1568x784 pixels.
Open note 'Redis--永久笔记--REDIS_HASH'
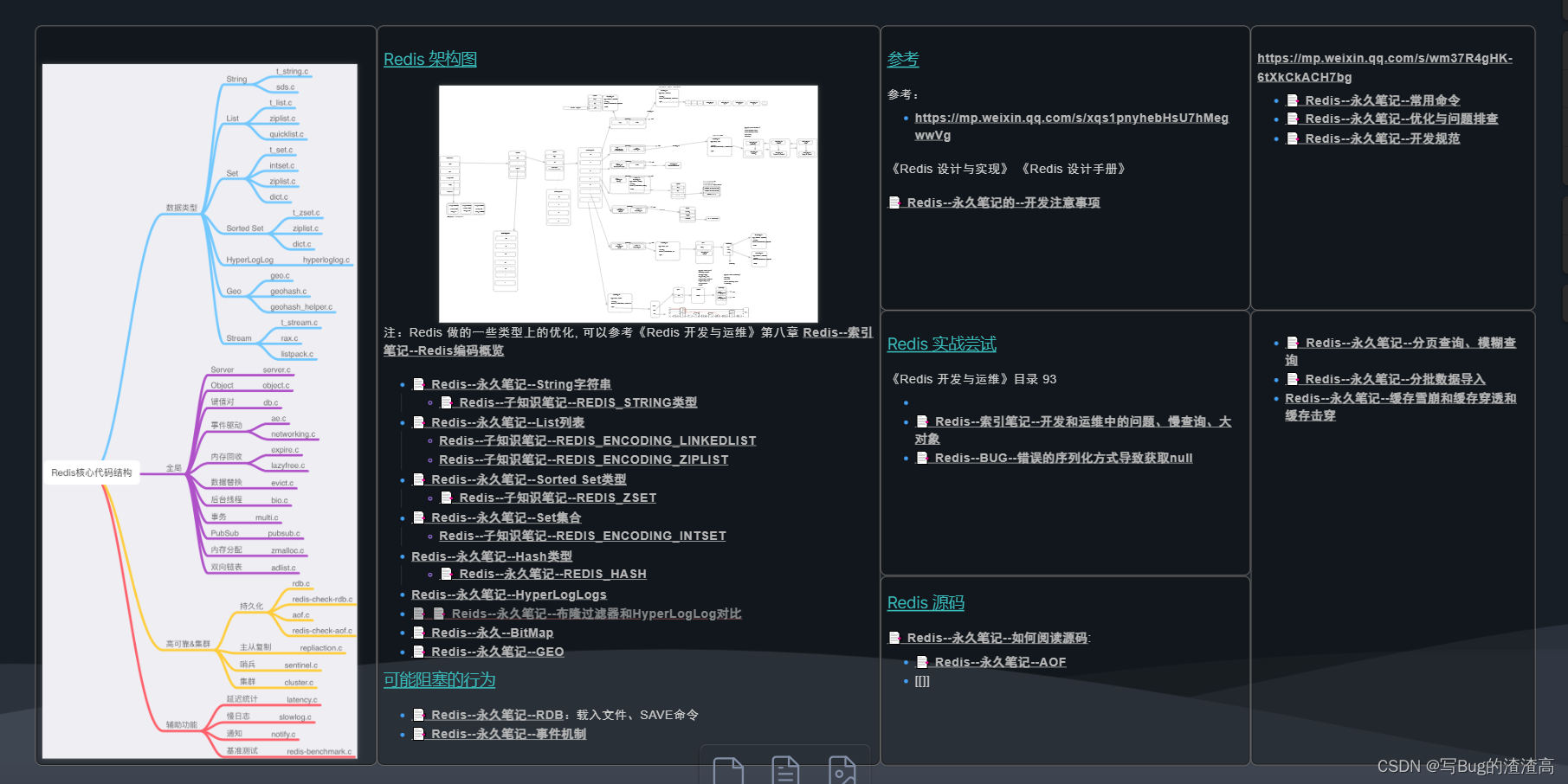553,574
